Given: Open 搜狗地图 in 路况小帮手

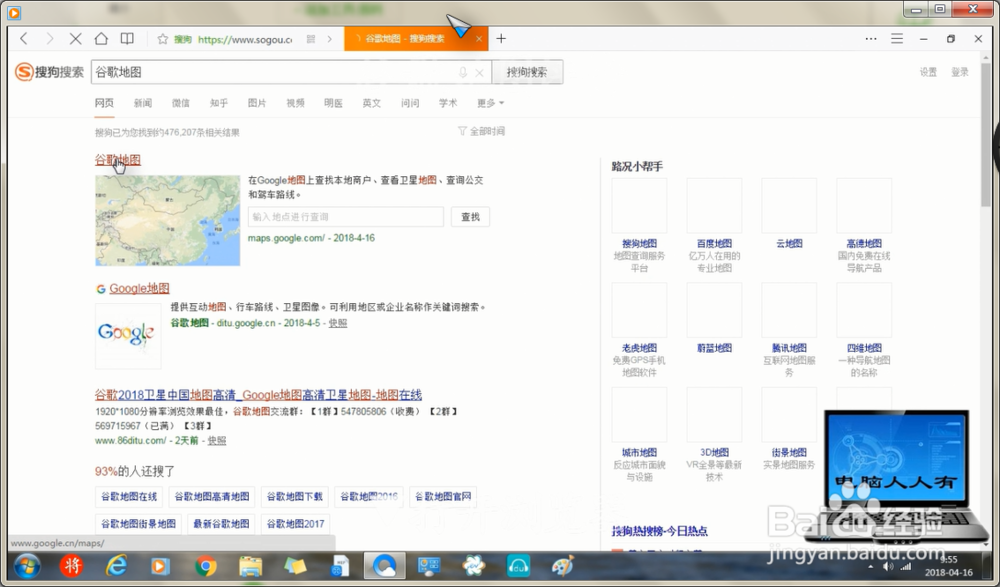Looking at the screenshot, I should coord(639,243).
